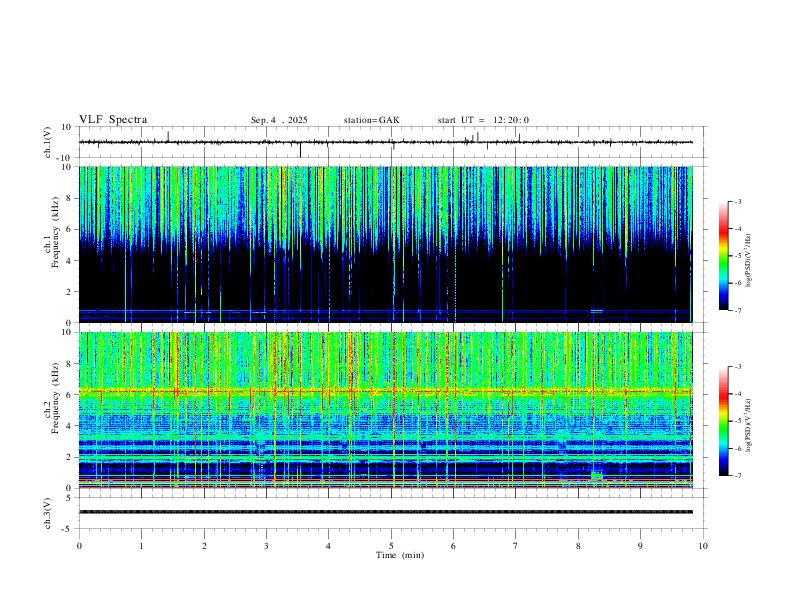
Task: Click the "4" tick on ch.1 frequency axis
Action: coord(69,261)
